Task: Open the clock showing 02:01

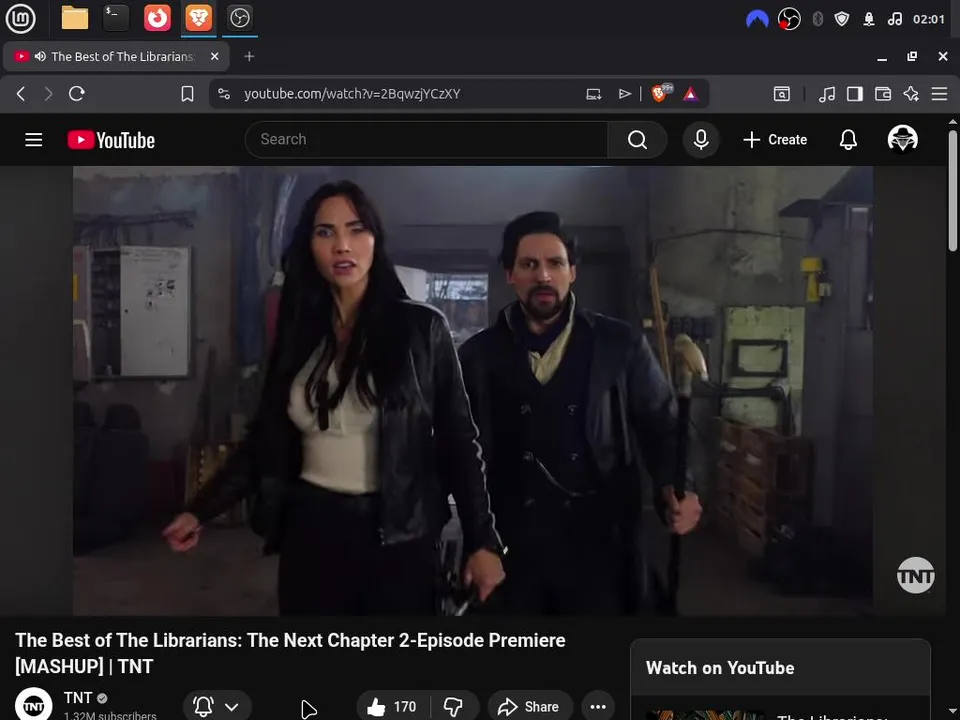Action: 929,20
